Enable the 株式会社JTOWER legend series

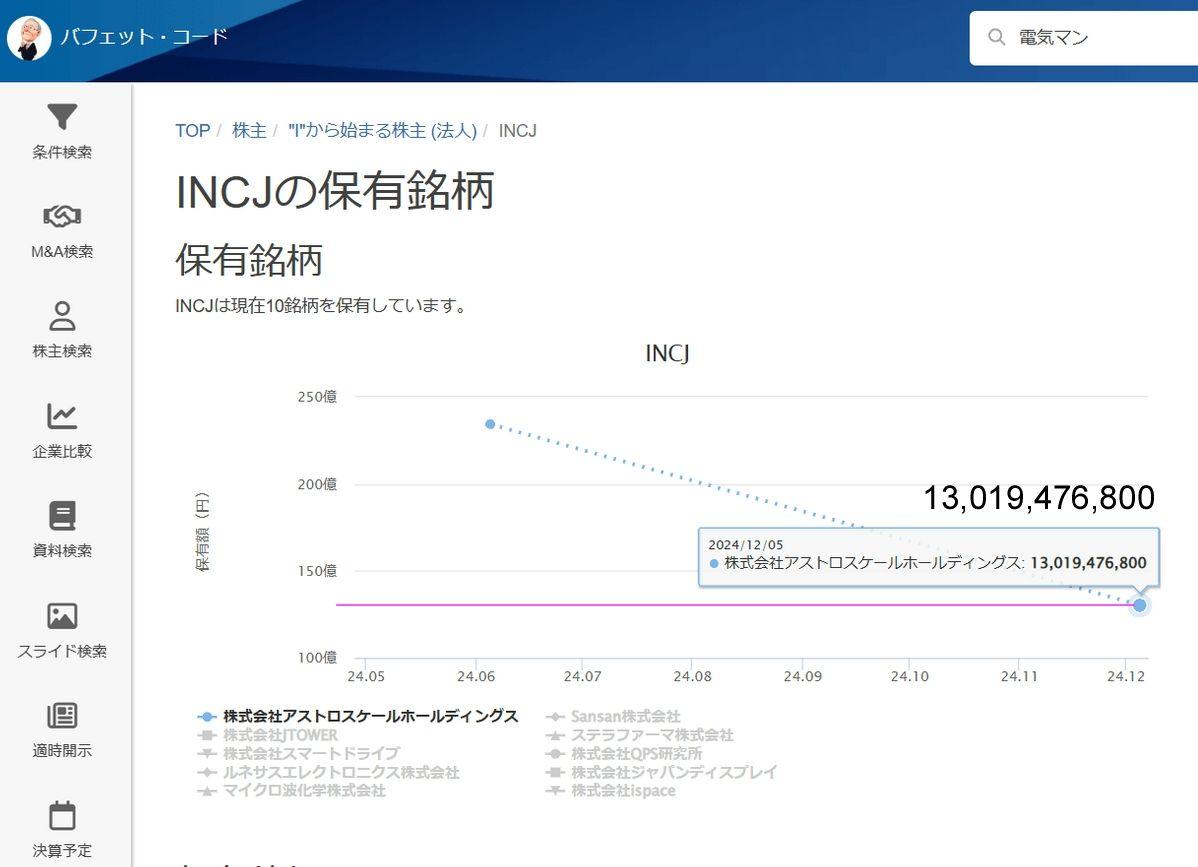(x=280, y=735)
